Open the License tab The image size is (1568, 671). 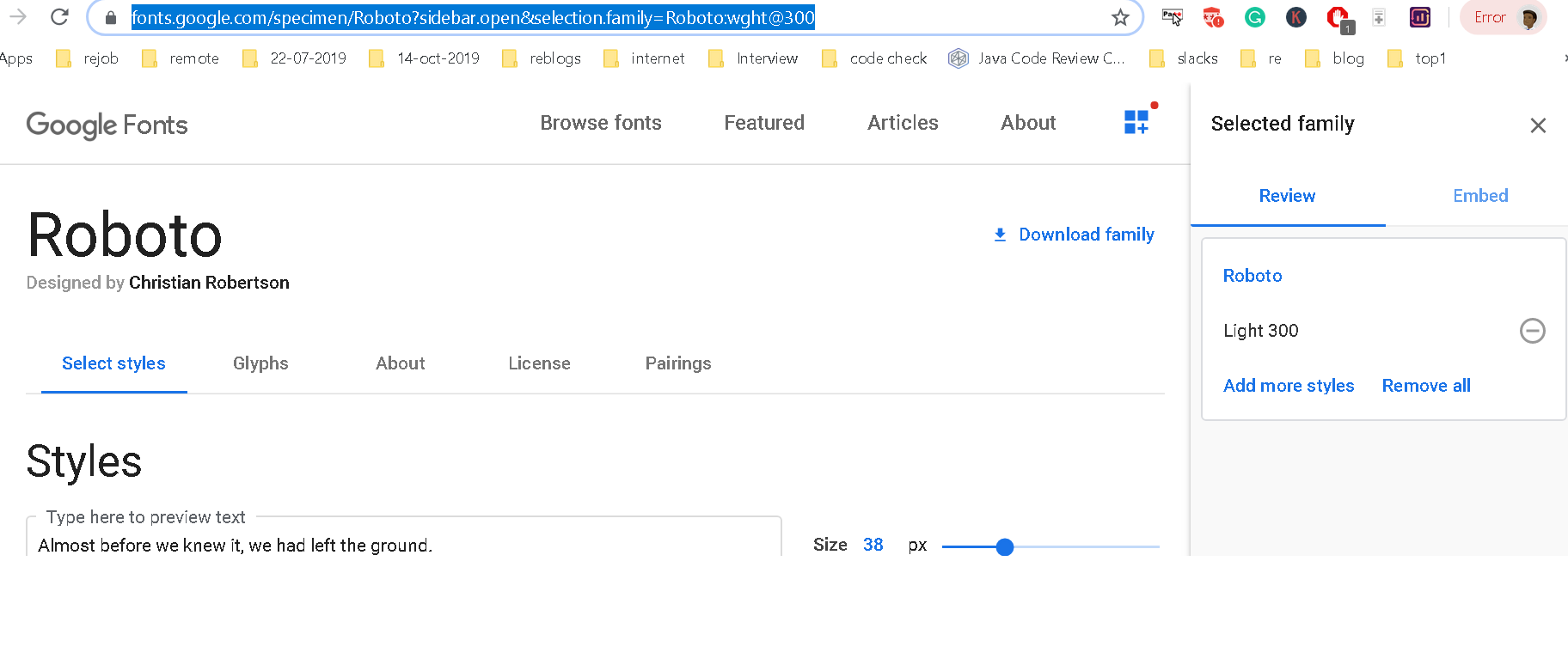tap(539, 363)
